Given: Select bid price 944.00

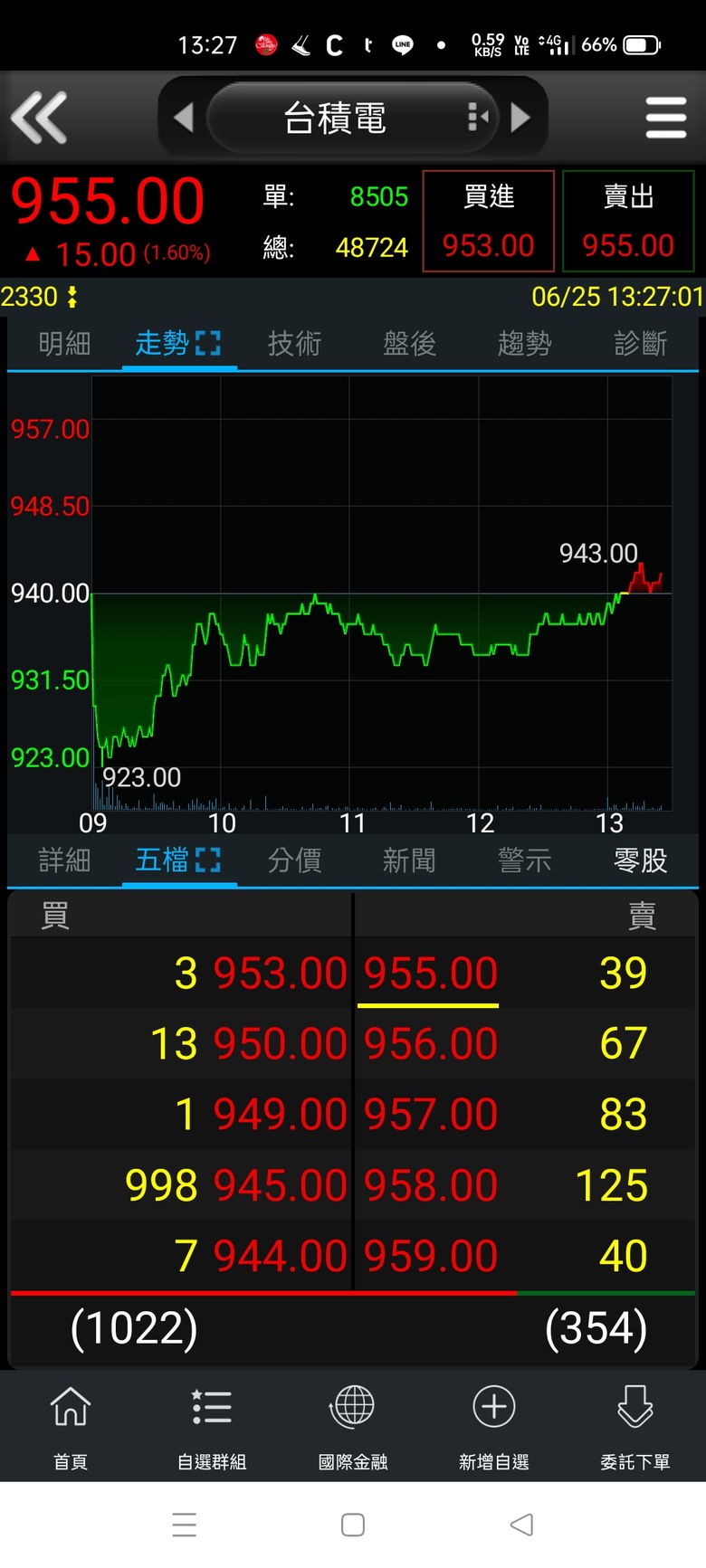Looking at the screenshot, I should [x=281, y=1256].
